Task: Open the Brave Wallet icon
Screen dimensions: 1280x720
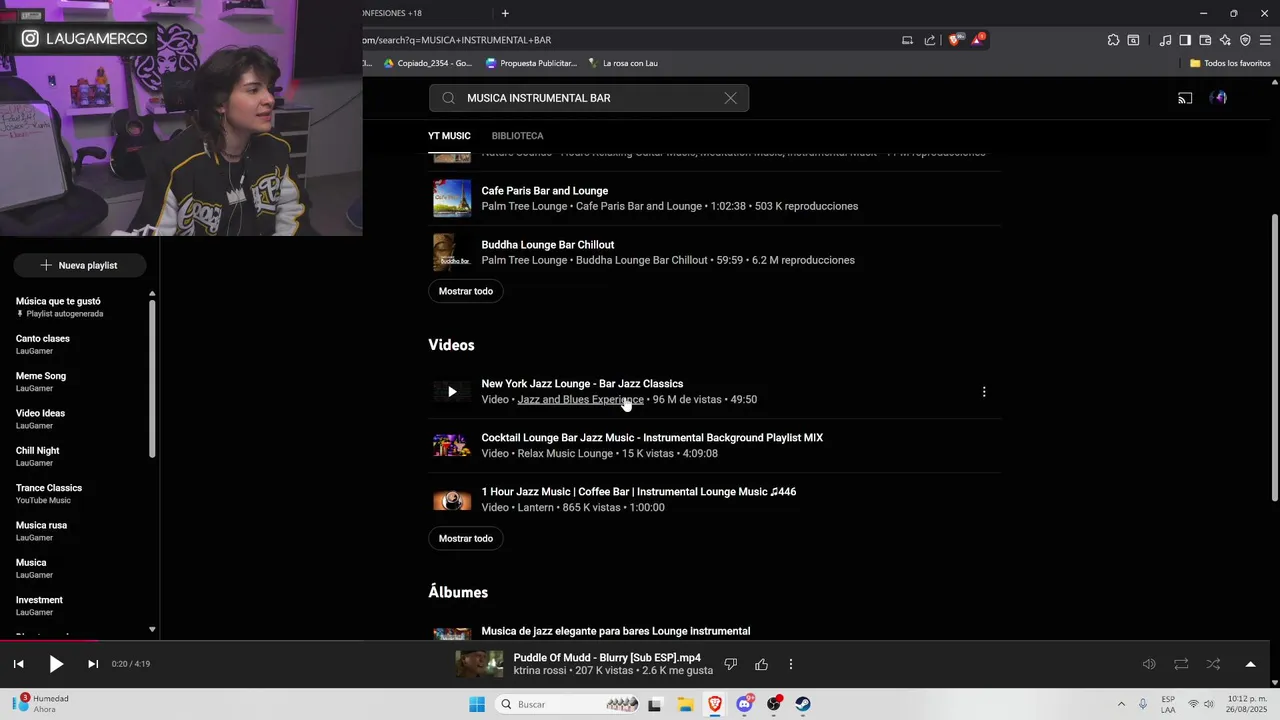Action: (x=1205, y=40)
